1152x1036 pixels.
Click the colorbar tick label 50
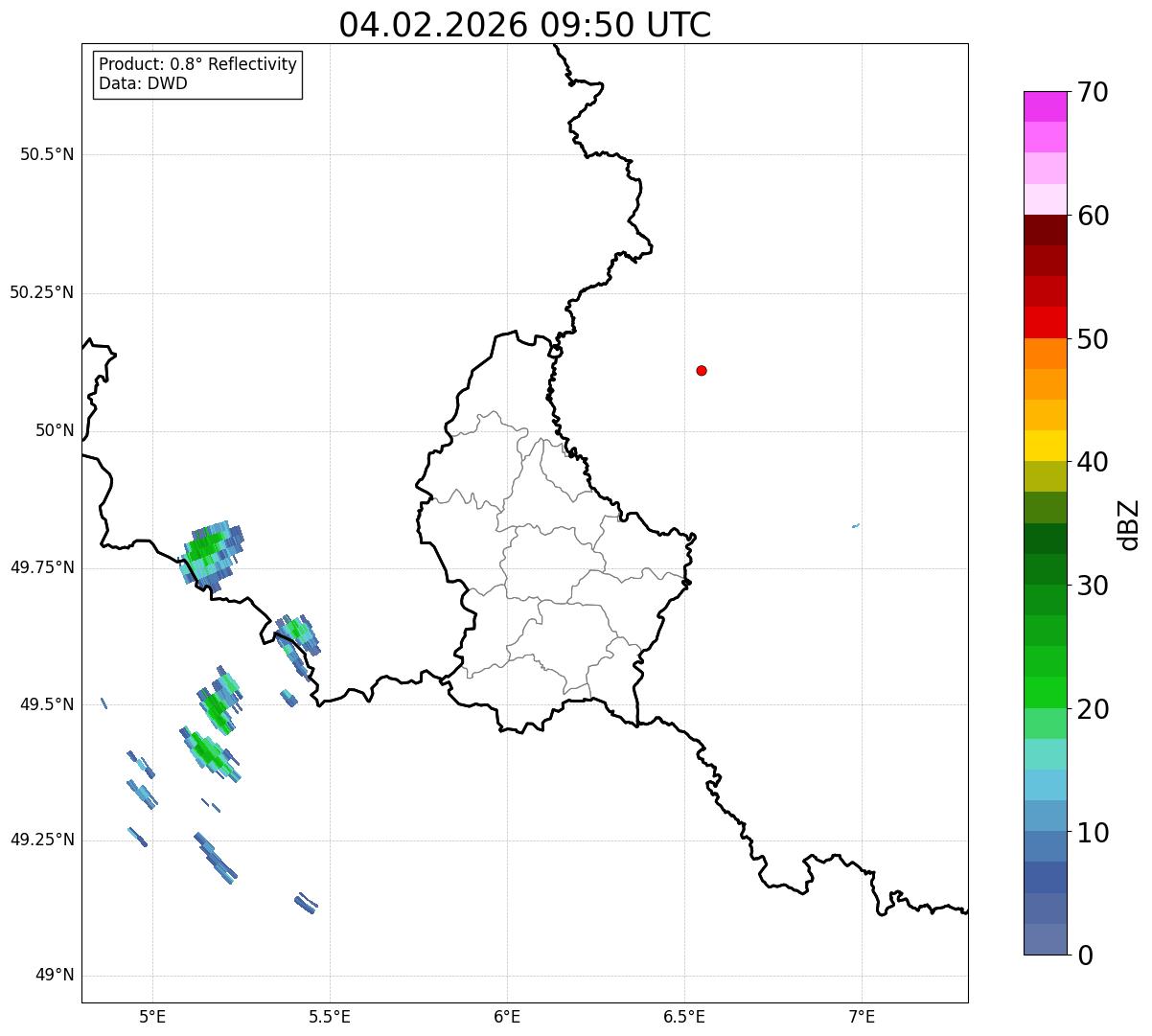1093,339
